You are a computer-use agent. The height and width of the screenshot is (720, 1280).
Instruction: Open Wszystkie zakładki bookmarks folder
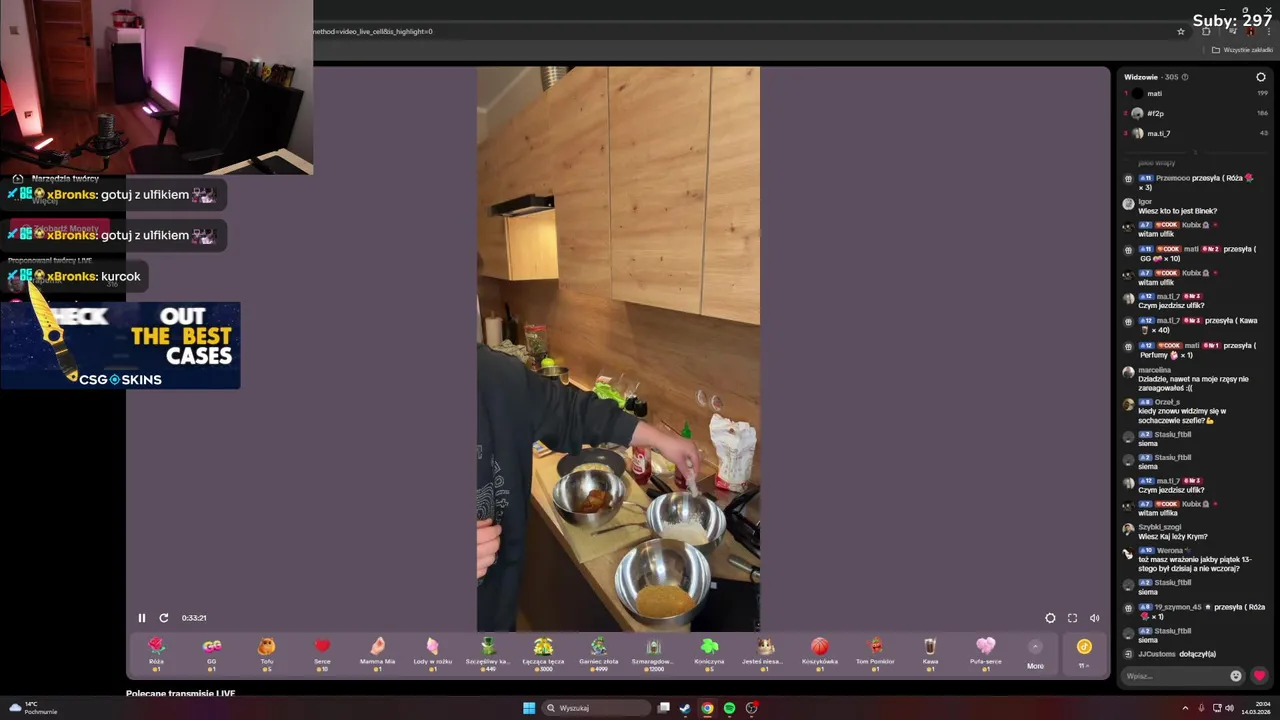(x=1243, y=50)
